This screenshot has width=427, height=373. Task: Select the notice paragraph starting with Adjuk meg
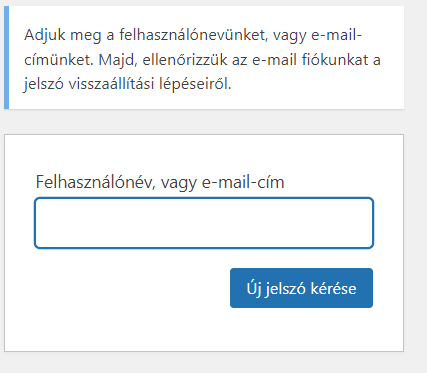pyautogui.click(x=202, y=60)
